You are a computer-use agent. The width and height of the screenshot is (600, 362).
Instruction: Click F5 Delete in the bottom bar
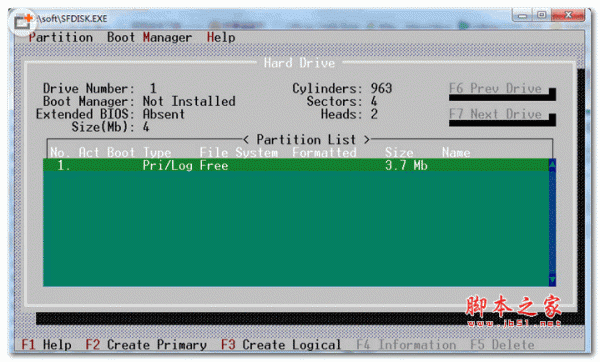click(502, 345)
